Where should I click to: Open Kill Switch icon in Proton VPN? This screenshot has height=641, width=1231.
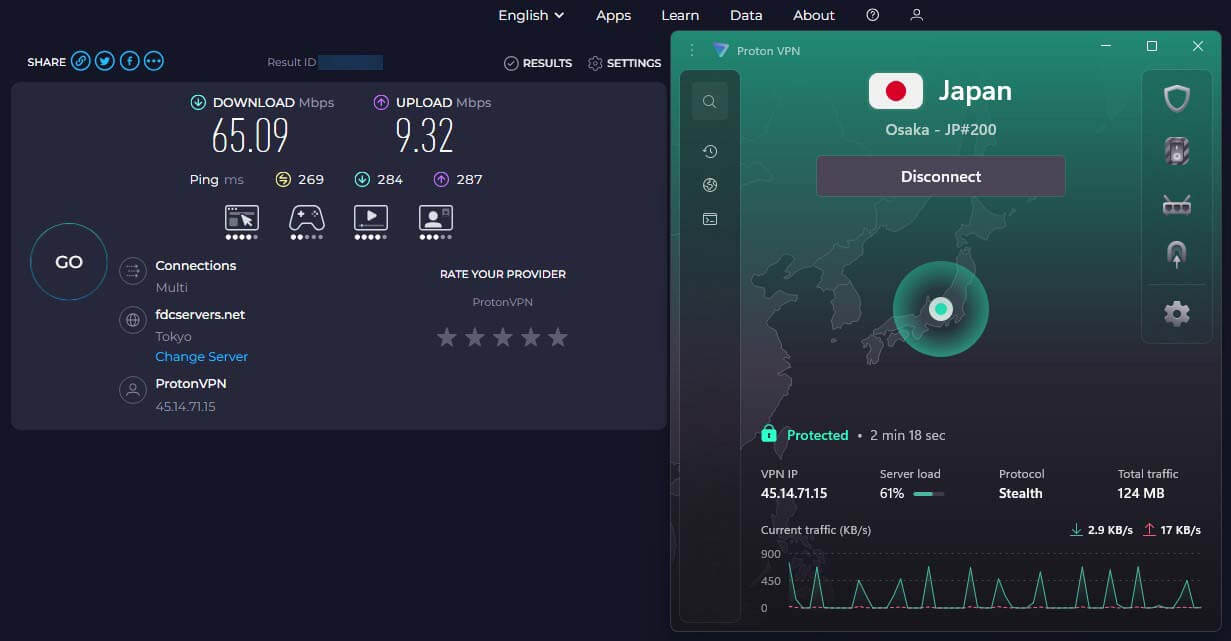(1176, 151)
